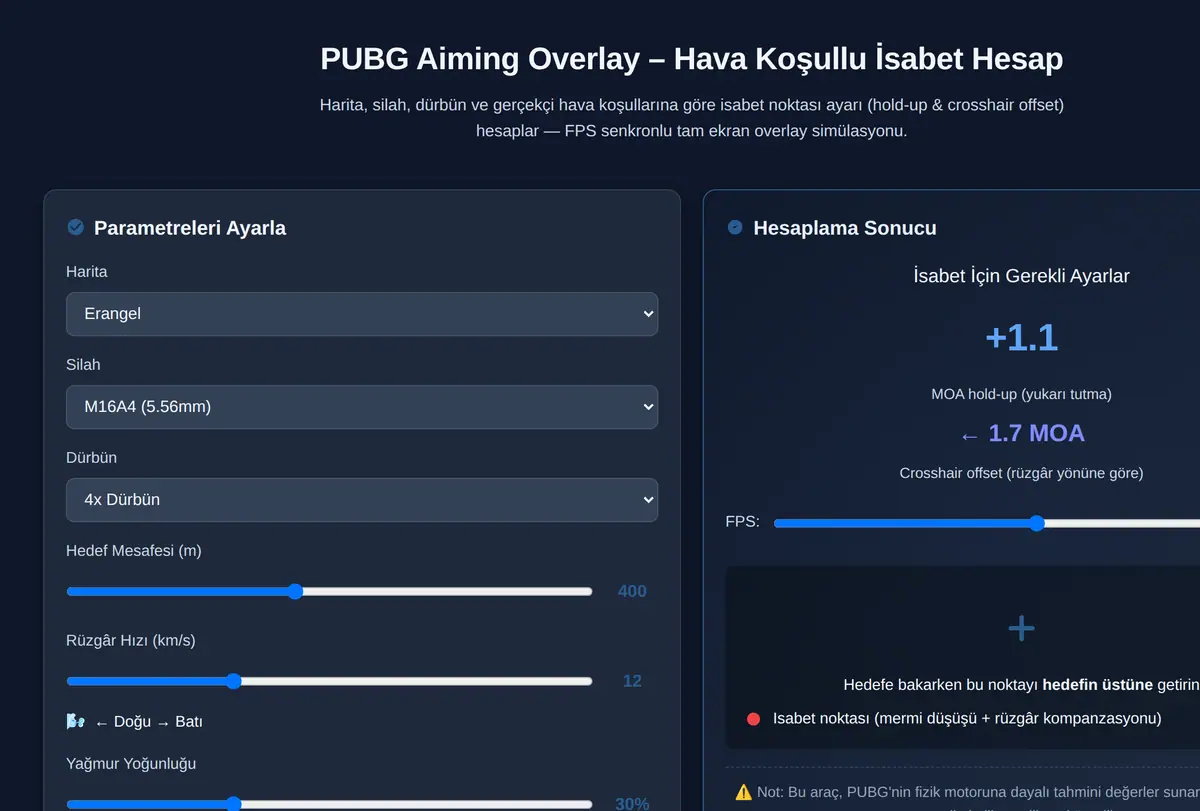1200x811 pixels.
Task: Click the icon beside Hesaplama Sonucu
Action: 735,227
